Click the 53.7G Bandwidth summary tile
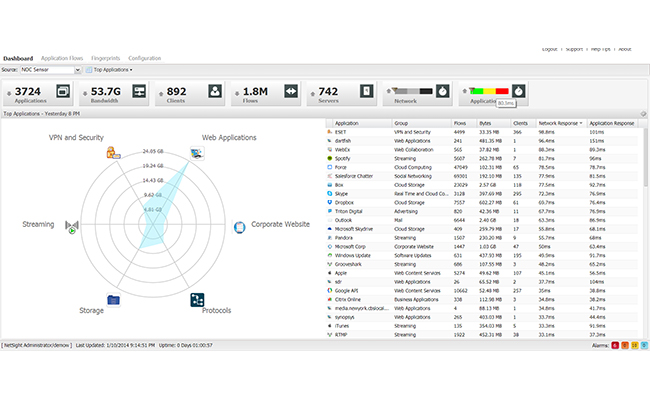650x400 pixels. click(x=113, y=93)
